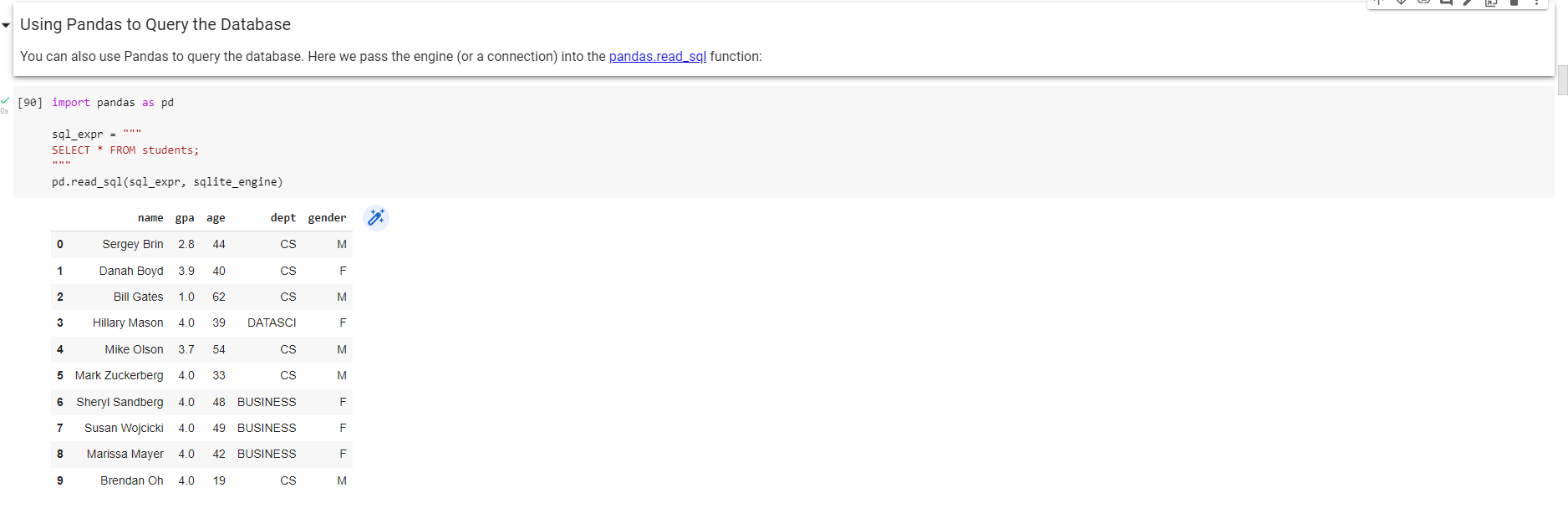Click 'CS' dept in Sergey Brin row
This screenshot has width=1568, height=508.
click(x=288, y=244)
